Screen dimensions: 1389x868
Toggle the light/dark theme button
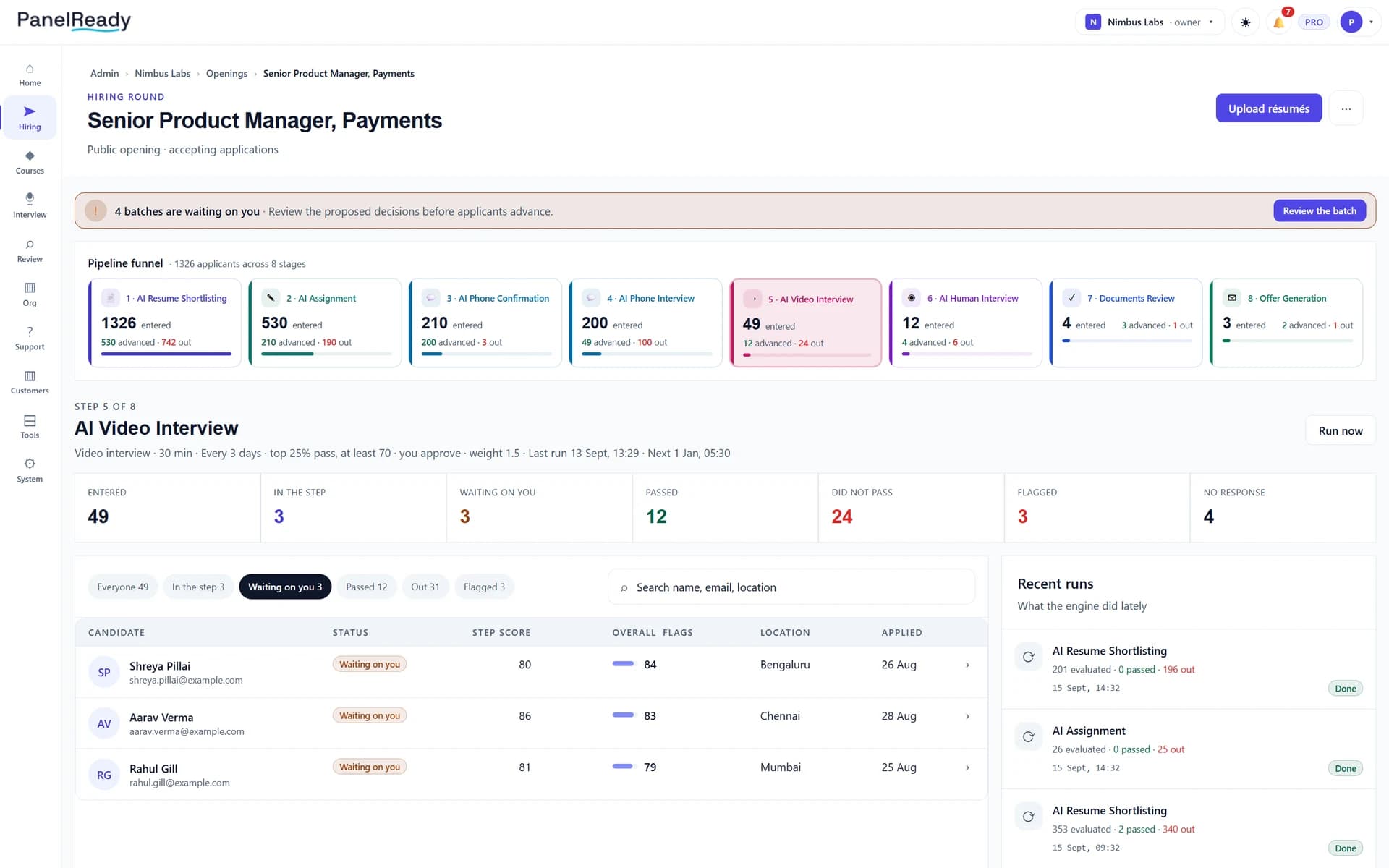coord(1245,22)
